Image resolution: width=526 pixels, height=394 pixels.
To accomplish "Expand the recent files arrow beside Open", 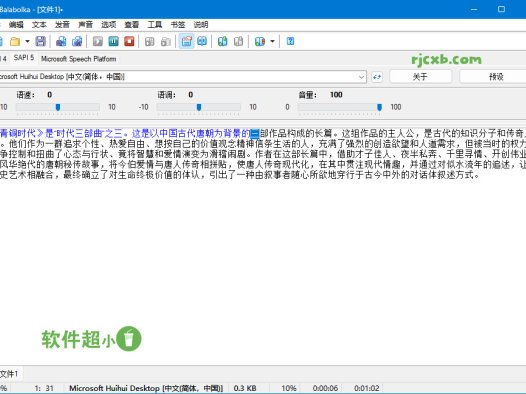I will (x=28, y=42).
